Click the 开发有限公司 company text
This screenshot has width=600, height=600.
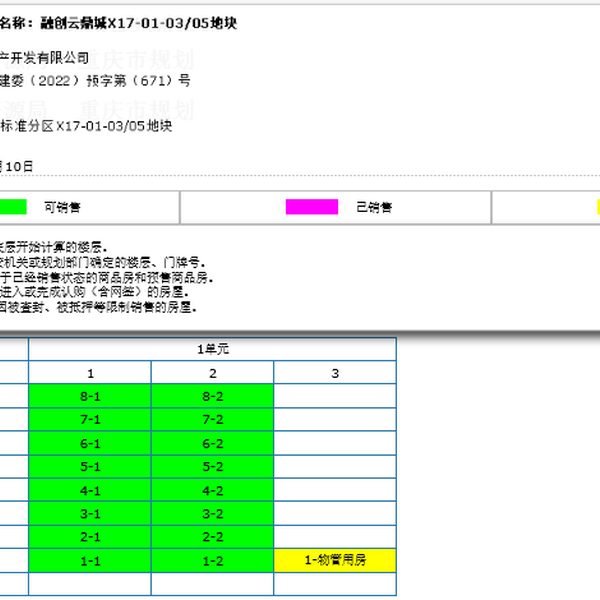pos(50,58)
